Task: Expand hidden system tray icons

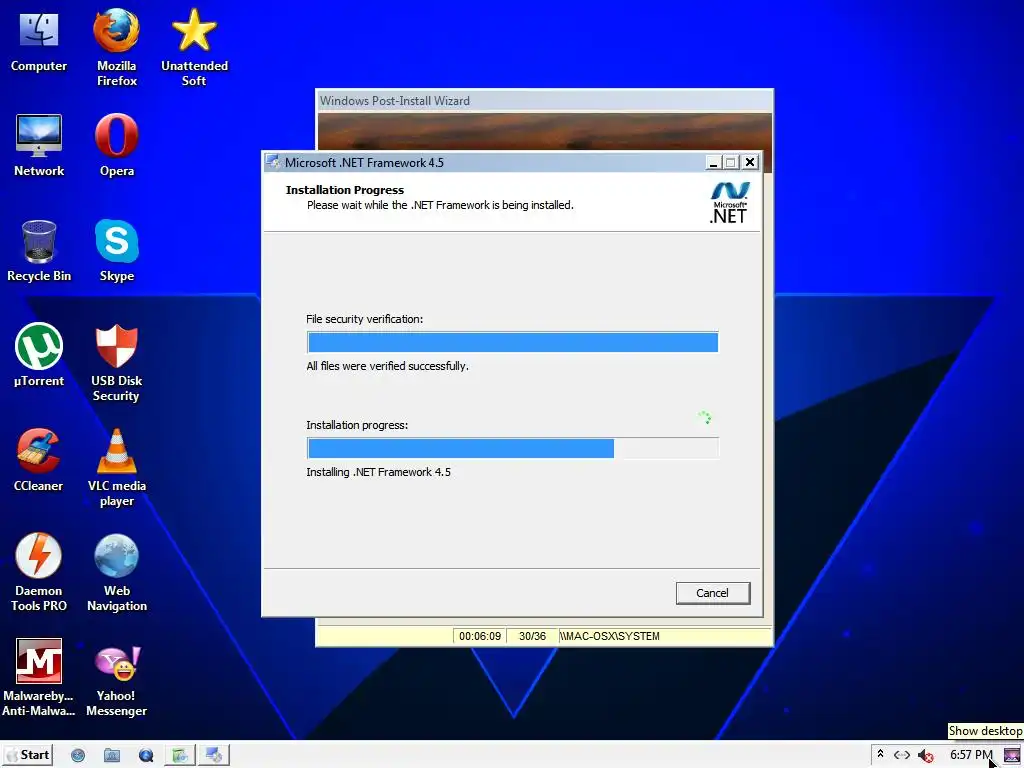Action: [x=880, y=754]
